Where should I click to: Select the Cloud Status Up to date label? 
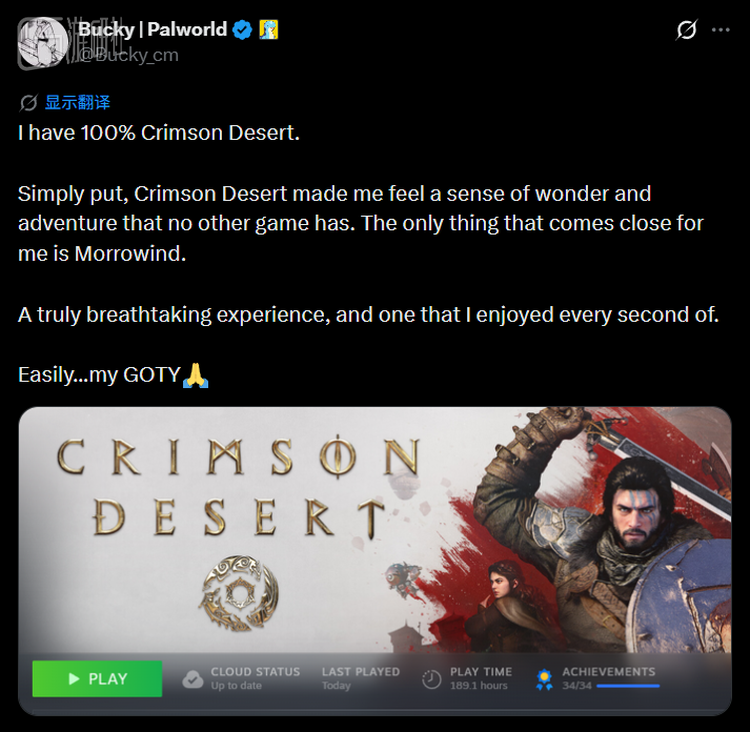coord(255,678)
